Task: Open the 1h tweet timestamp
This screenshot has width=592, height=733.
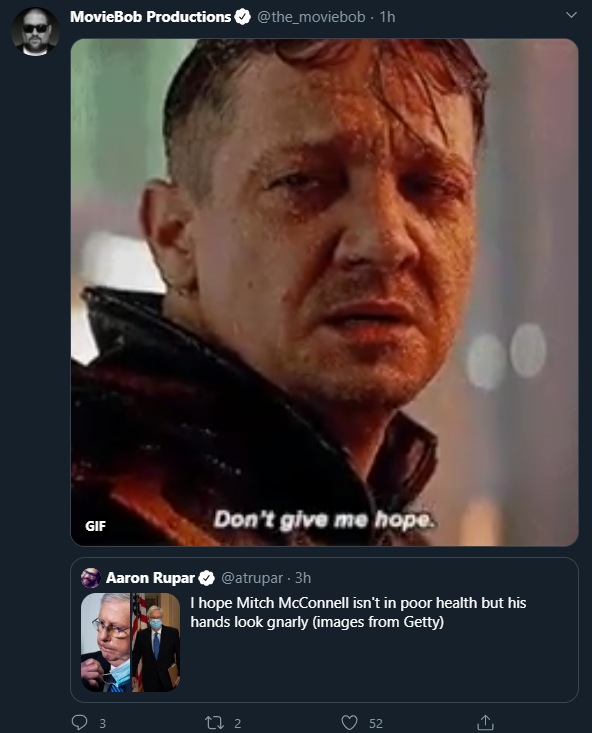Action: coord(387,17)
